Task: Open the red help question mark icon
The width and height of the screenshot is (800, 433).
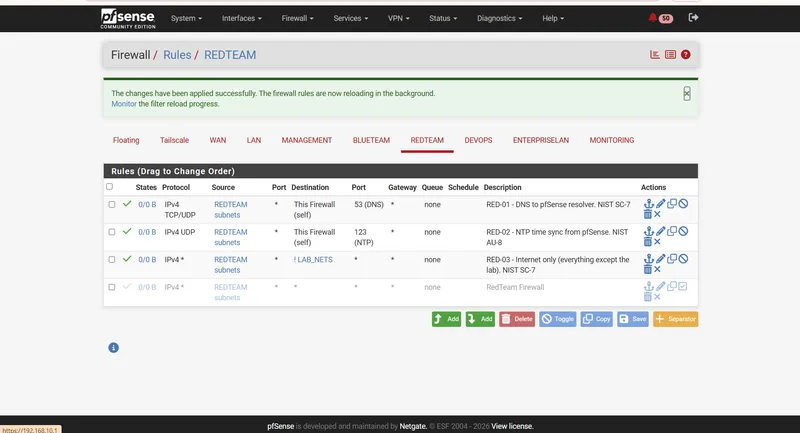Action: (x=686, y=55)
